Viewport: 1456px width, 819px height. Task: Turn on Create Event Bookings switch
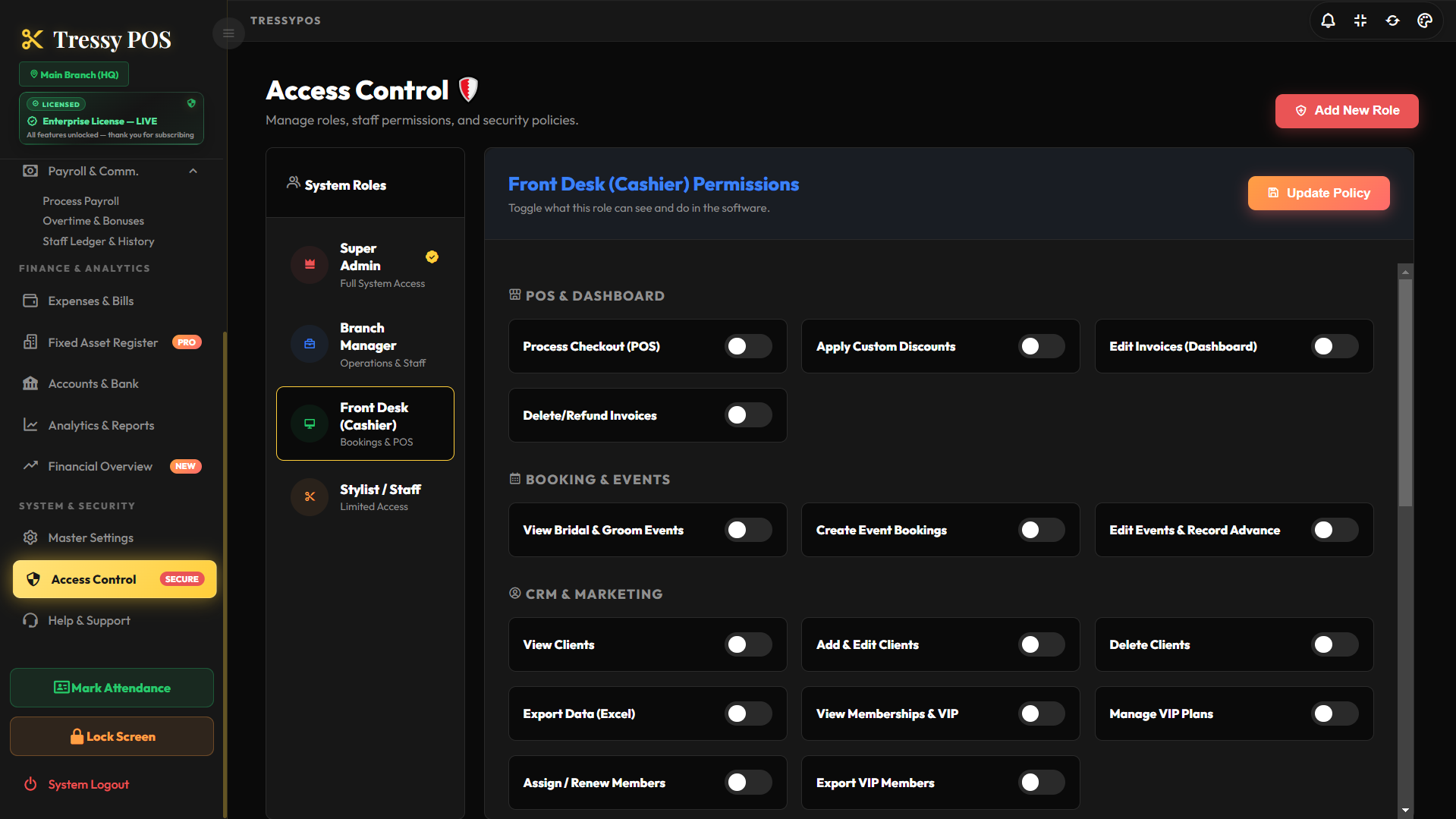(1041, 530)
